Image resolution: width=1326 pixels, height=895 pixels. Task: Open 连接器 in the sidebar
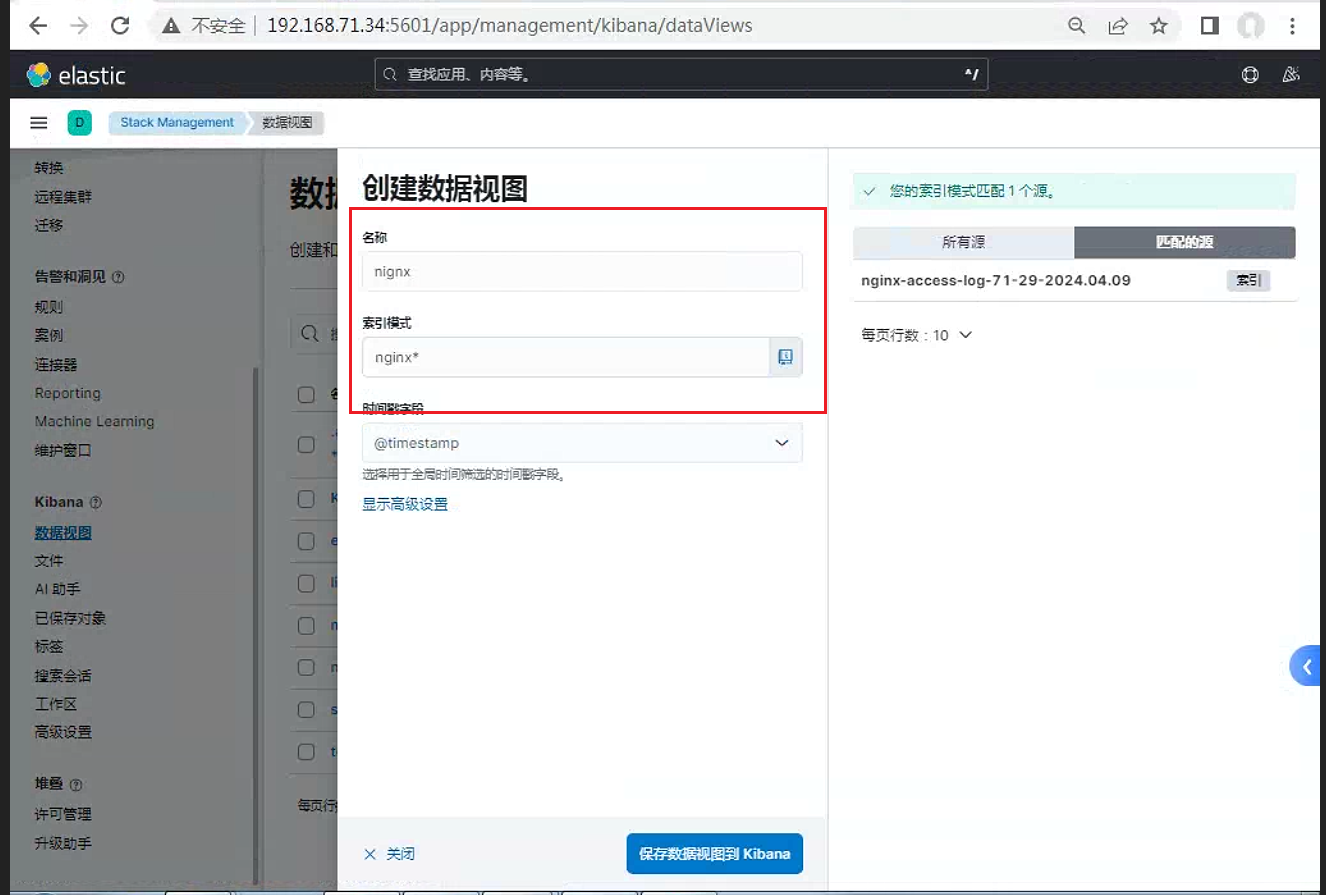point(56,365)
